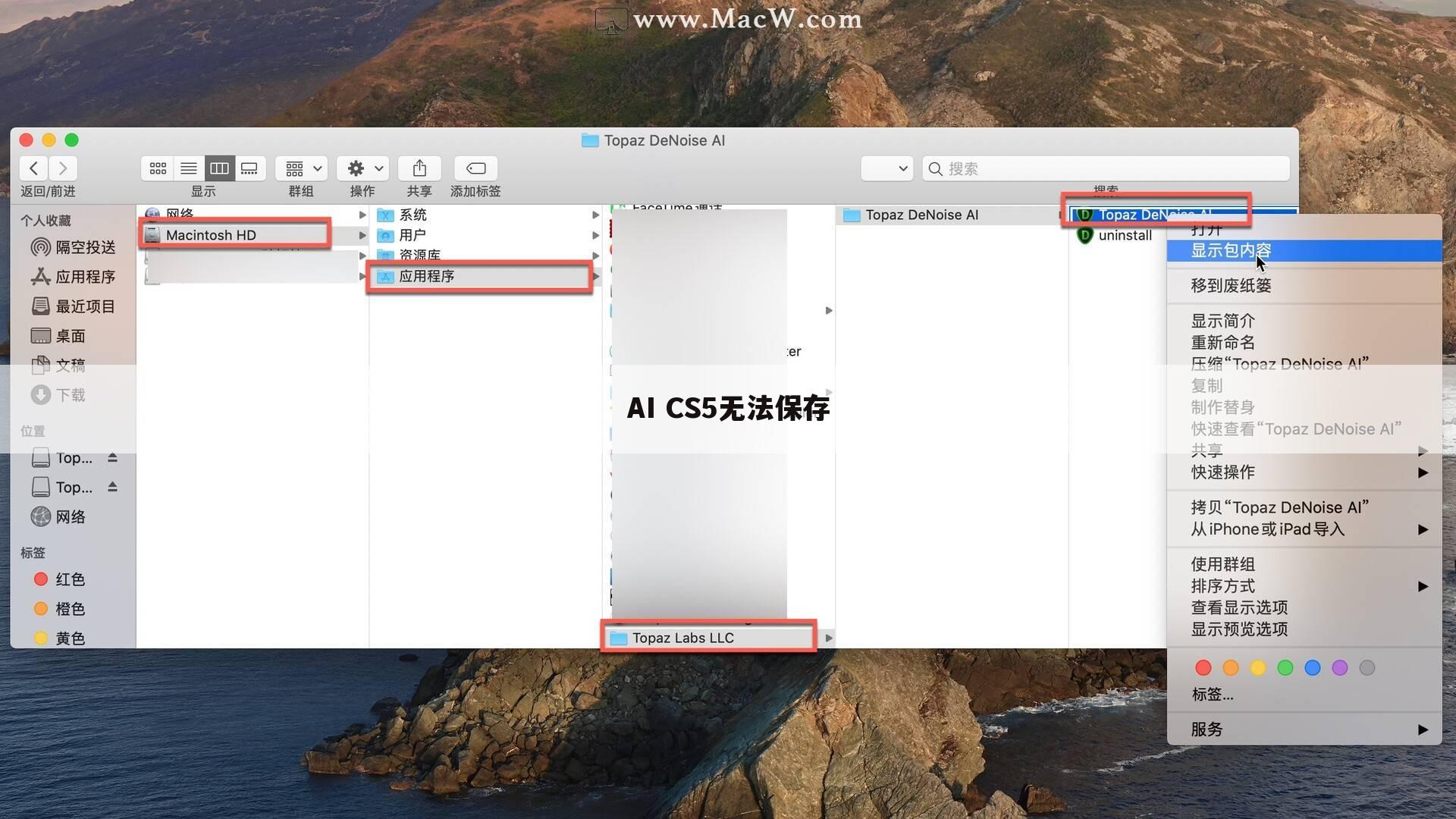Apply green tag in context menu
Viewport: 1456px width, 819px height.
click(1285, 668)
